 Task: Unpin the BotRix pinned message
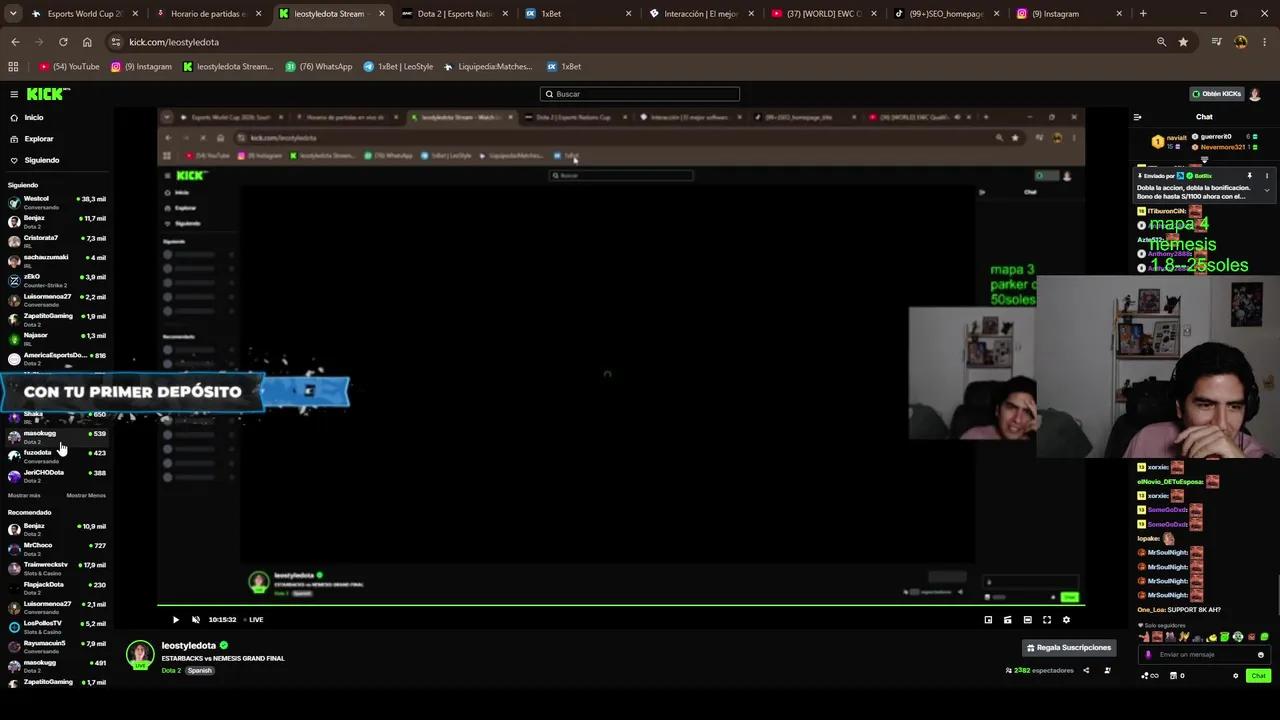pyautogui.click(x=1249, y=176)
